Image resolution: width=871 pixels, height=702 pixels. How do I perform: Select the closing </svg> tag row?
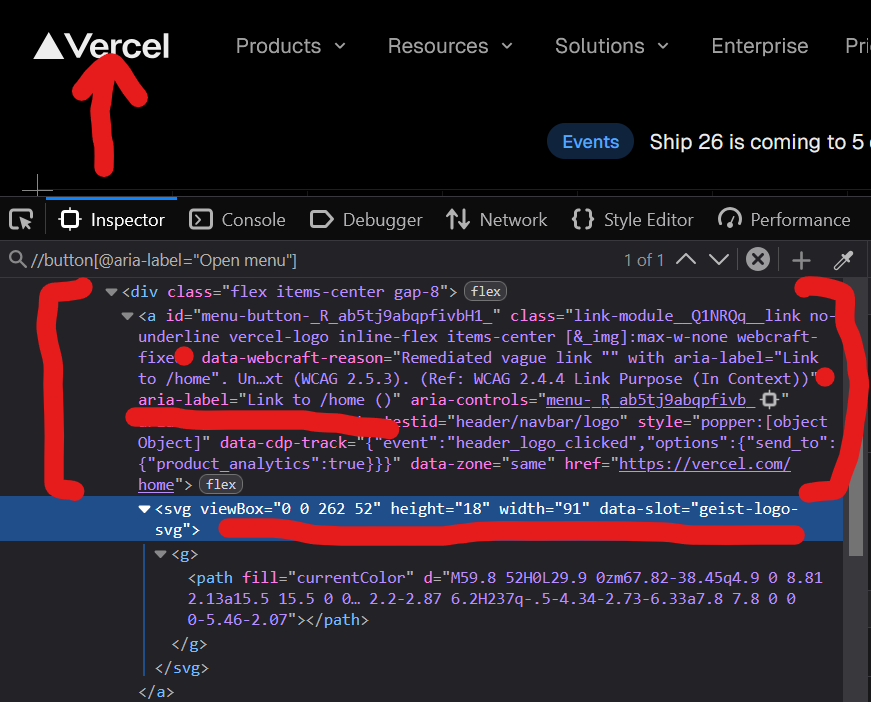pyautogui.click(x=182, y=668)
